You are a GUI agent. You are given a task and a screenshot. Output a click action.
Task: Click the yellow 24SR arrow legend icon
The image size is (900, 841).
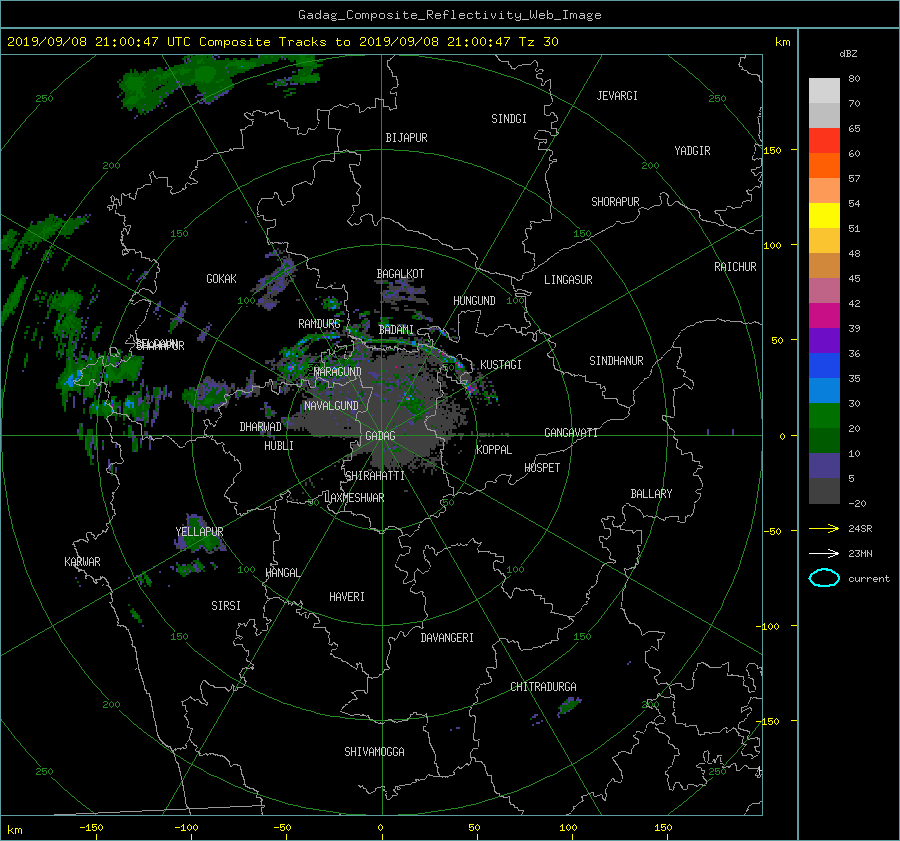824,528
